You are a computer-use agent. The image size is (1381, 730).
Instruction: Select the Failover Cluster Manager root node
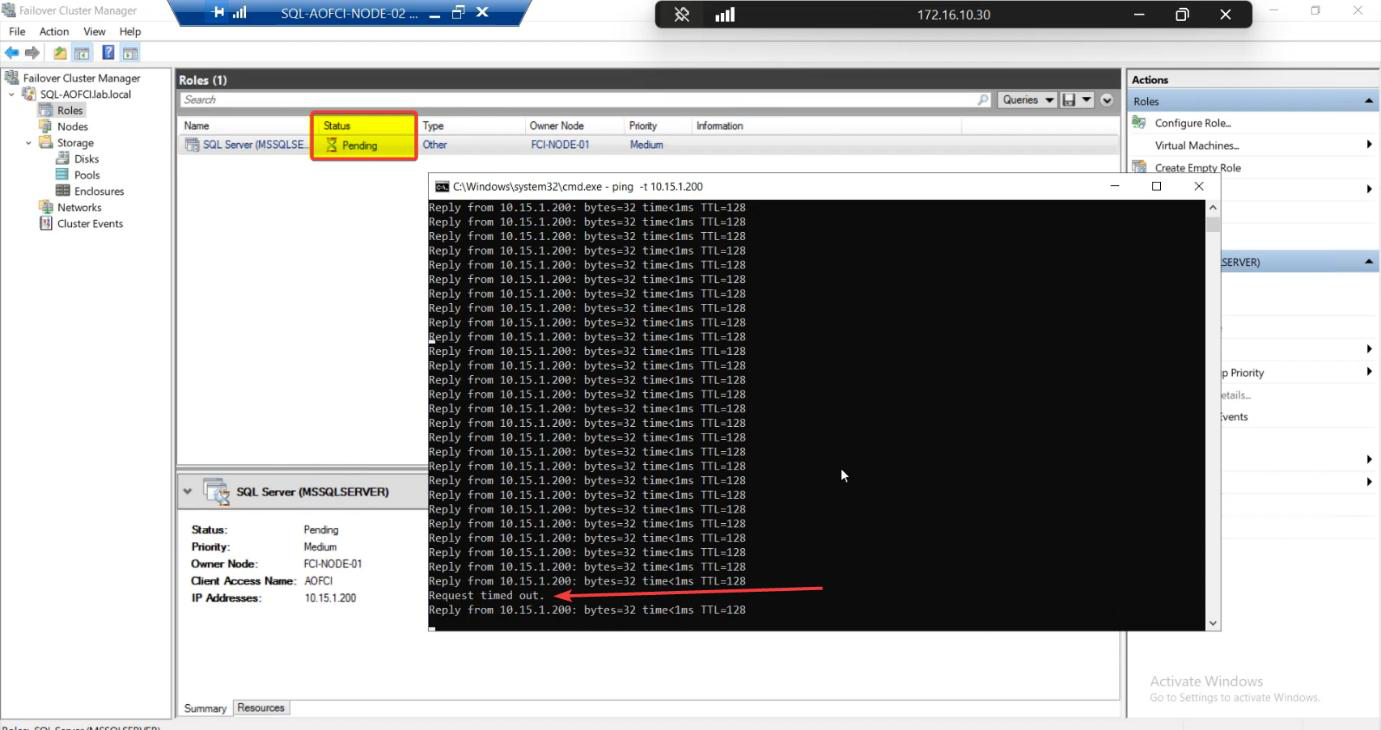click(x=81, y=78)
